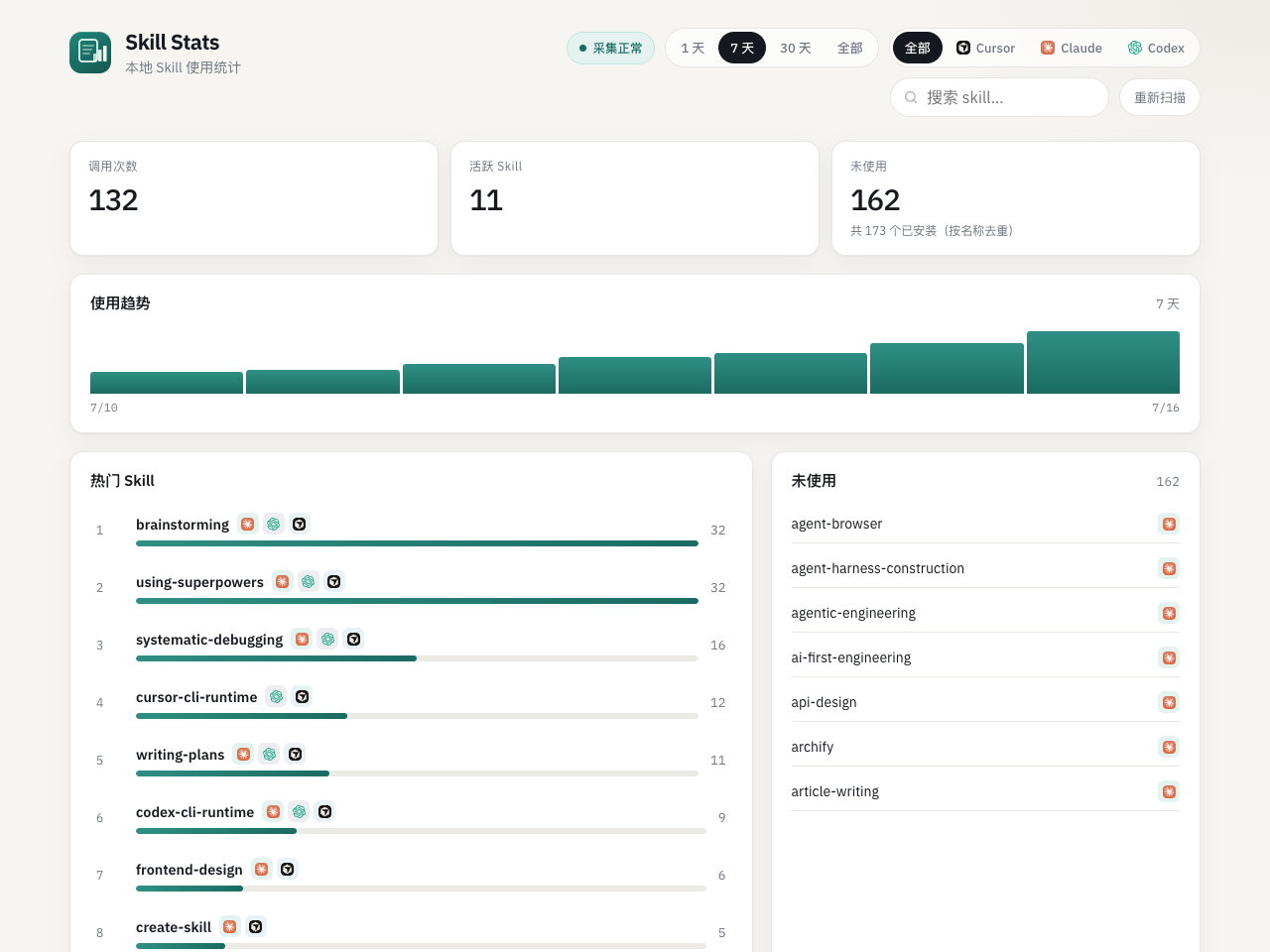Click the brainstorming usage progress bar
Image resolution: width=1270 pixels, height=952 pixels.
(417, 543)
